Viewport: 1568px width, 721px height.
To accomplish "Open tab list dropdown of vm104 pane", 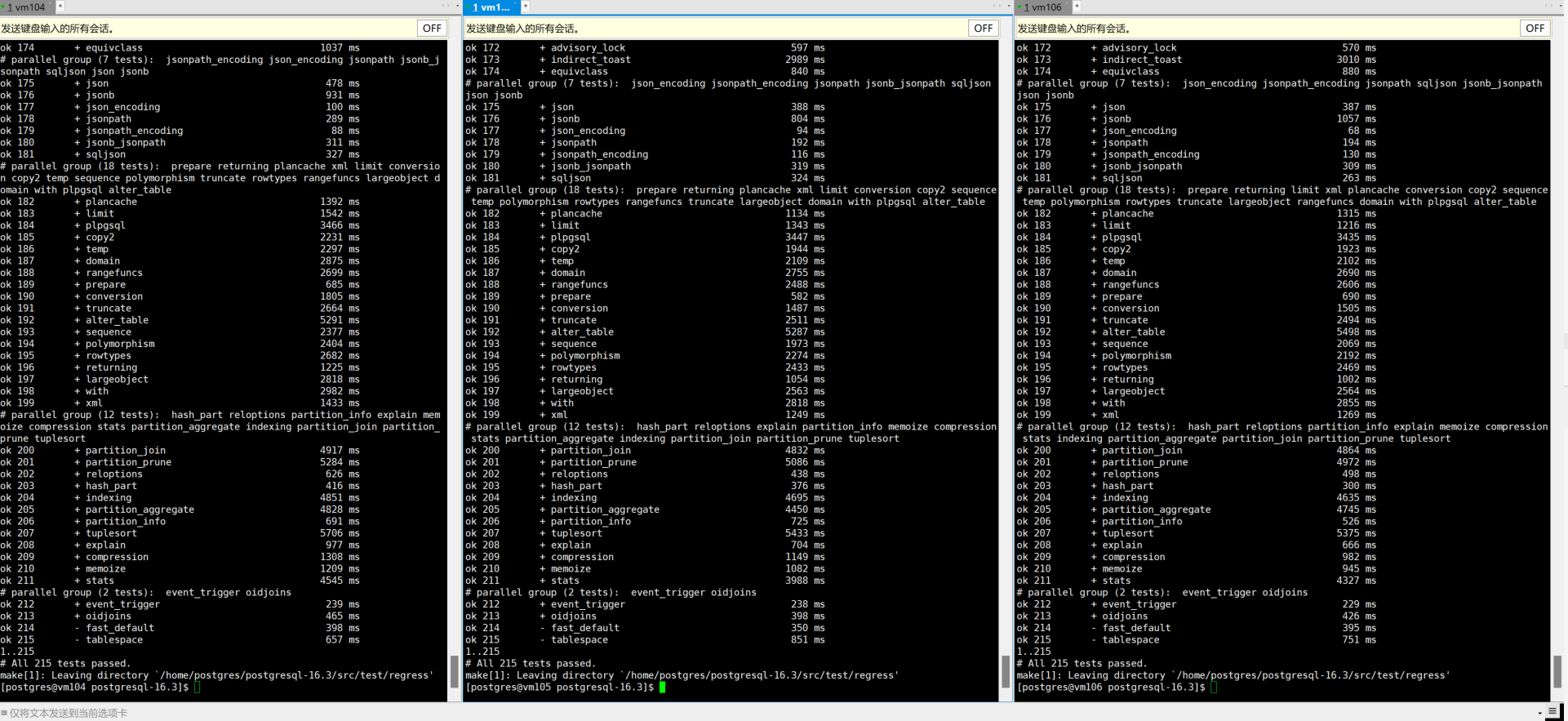I will [457, 7].
